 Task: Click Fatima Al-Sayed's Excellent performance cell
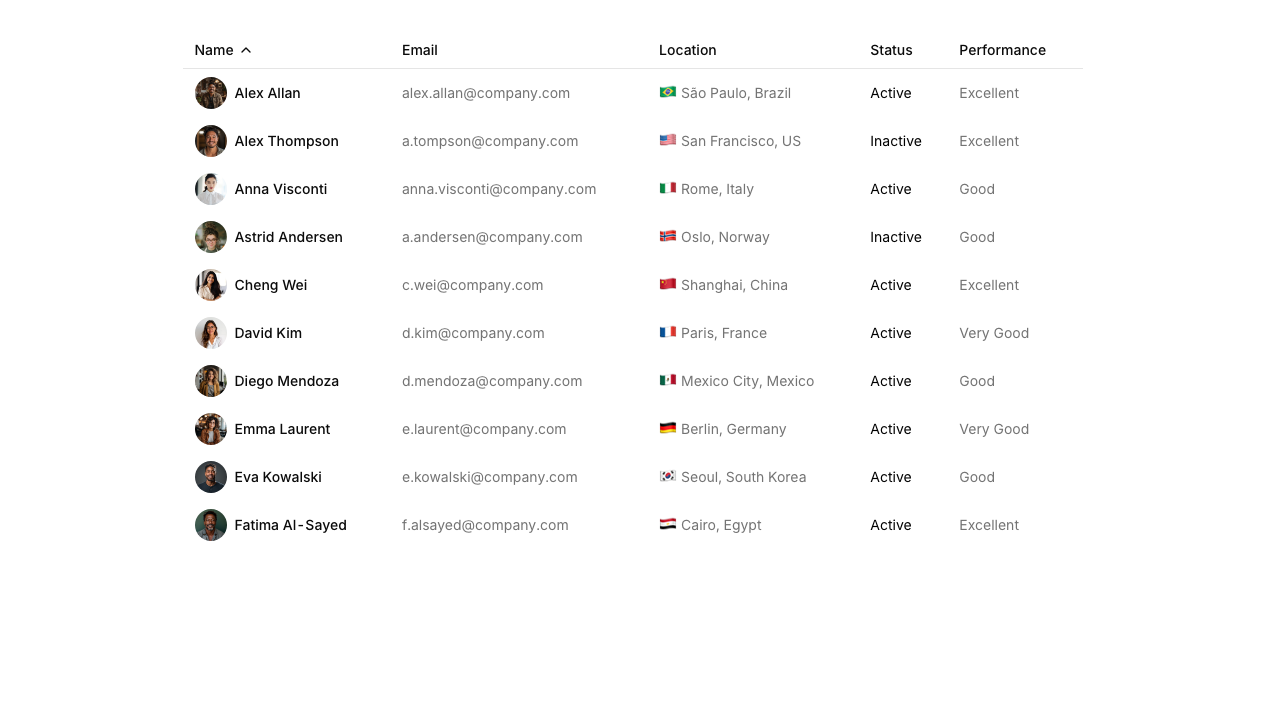(x=989, y=525)
